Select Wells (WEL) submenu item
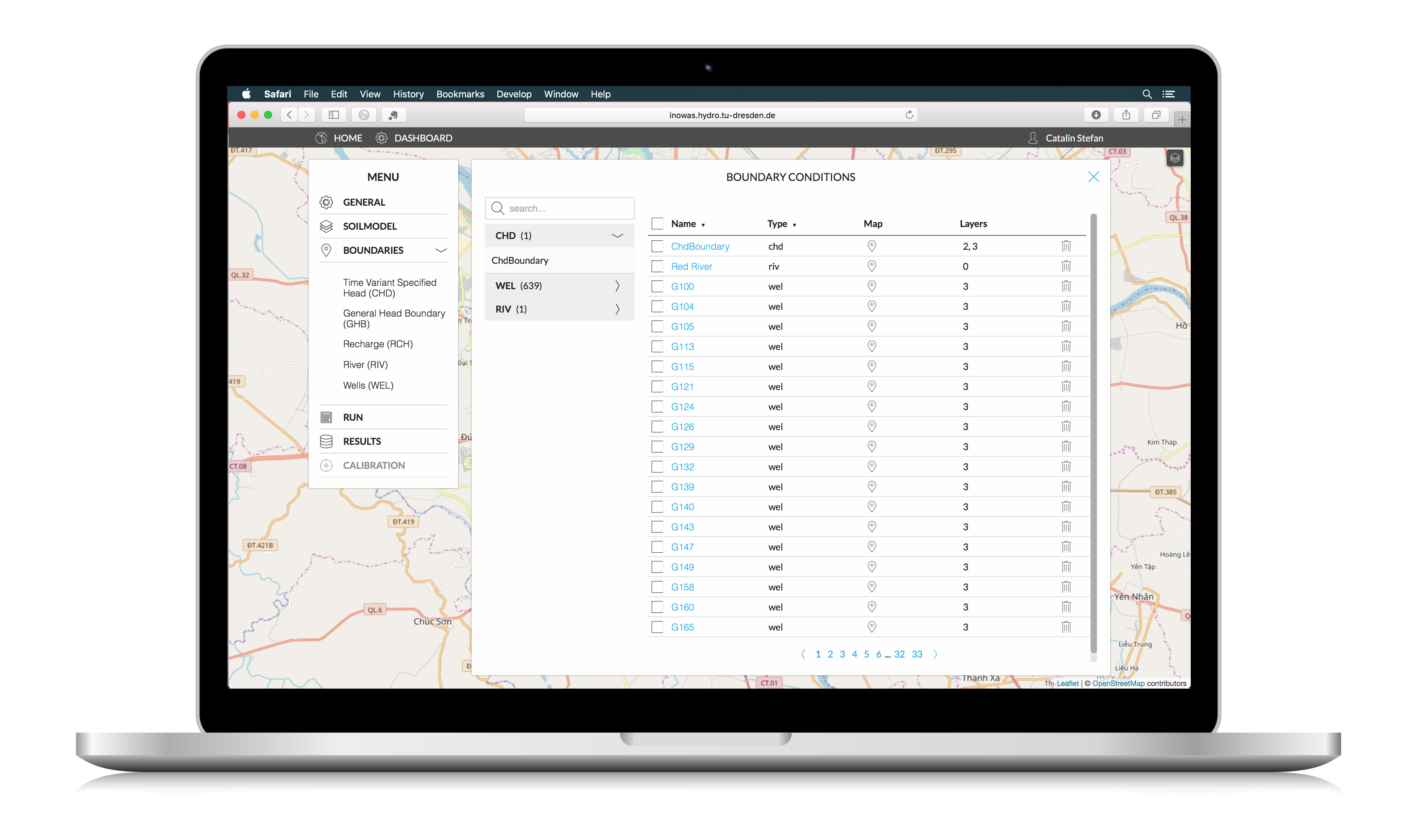1421x840 pixels. pyautogui.click(x=368, y=385)
